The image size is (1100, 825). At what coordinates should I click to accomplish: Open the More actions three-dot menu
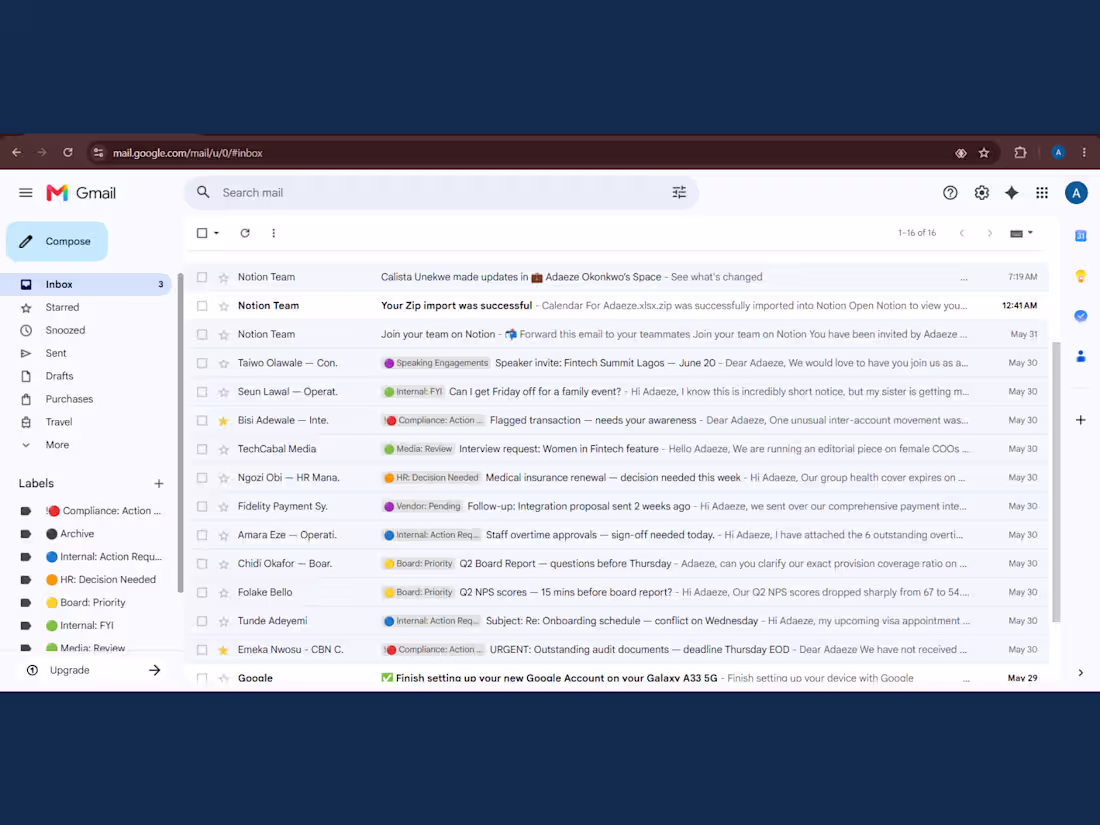point(274,233)
